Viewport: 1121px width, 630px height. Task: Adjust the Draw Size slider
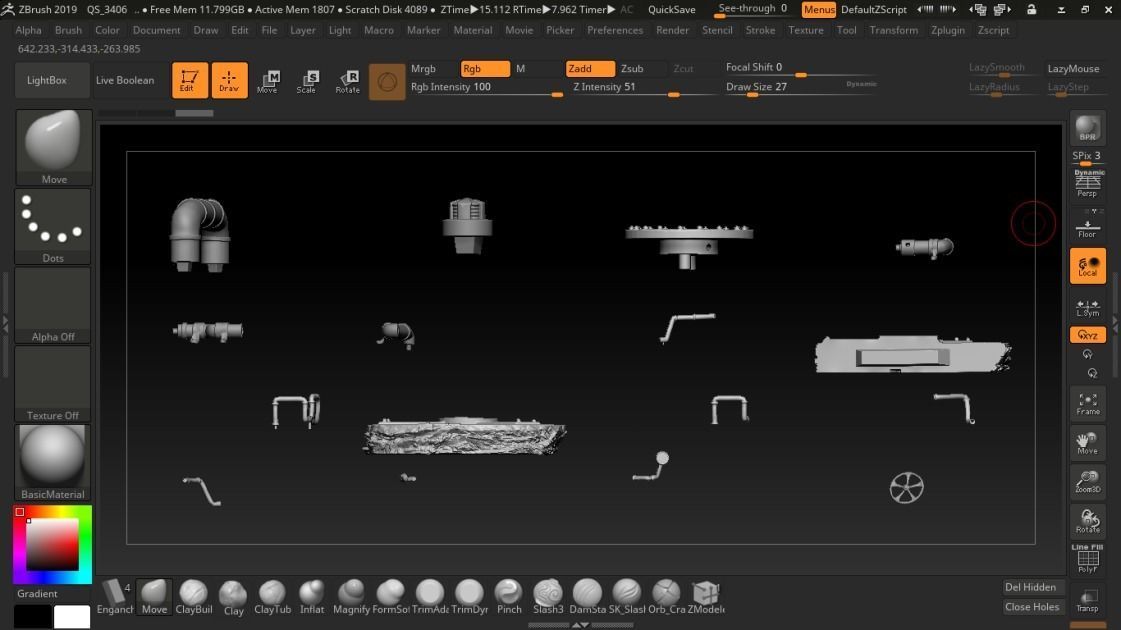tap(799, 88)
